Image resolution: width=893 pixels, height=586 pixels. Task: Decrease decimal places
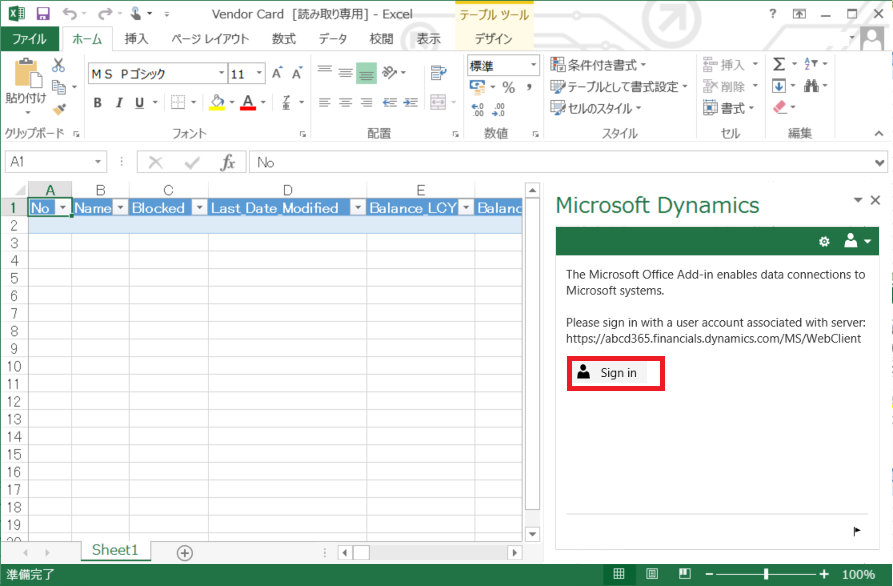499,109
